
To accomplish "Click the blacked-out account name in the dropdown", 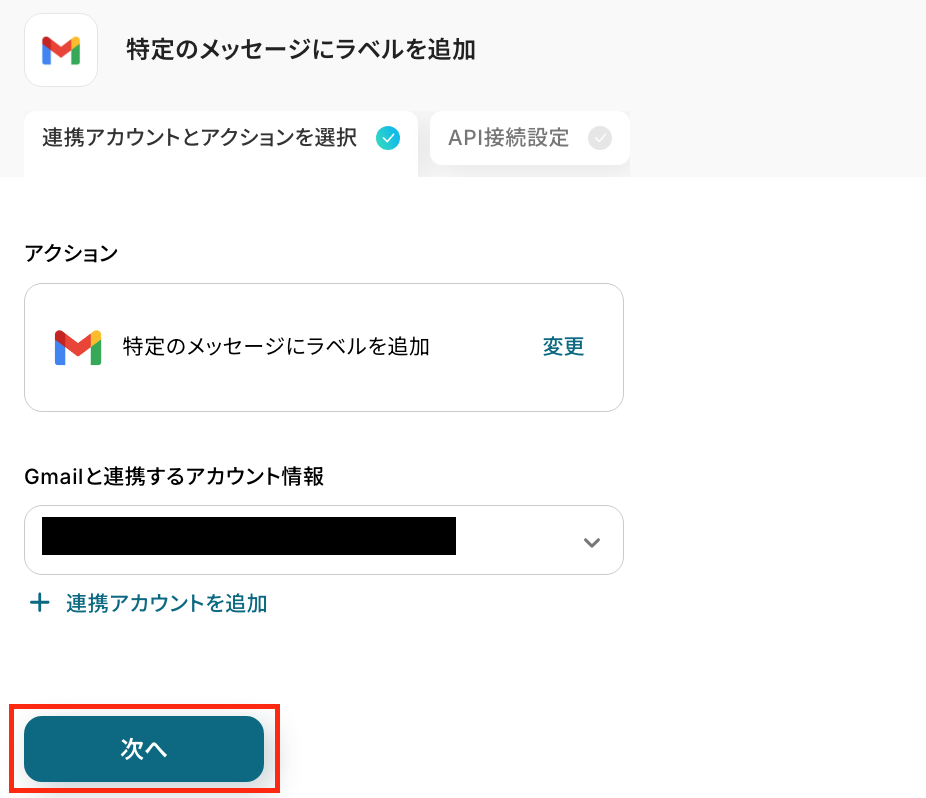I will (x=248, y=536).
